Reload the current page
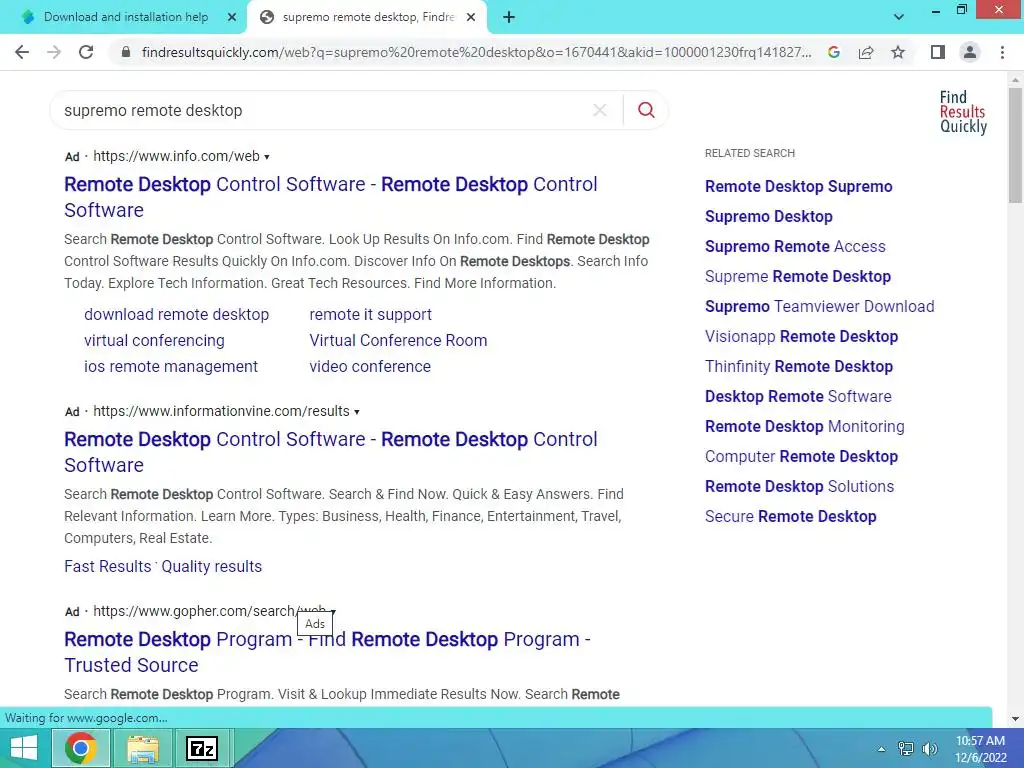This screenshot has width=1024, height=768. 86,52
